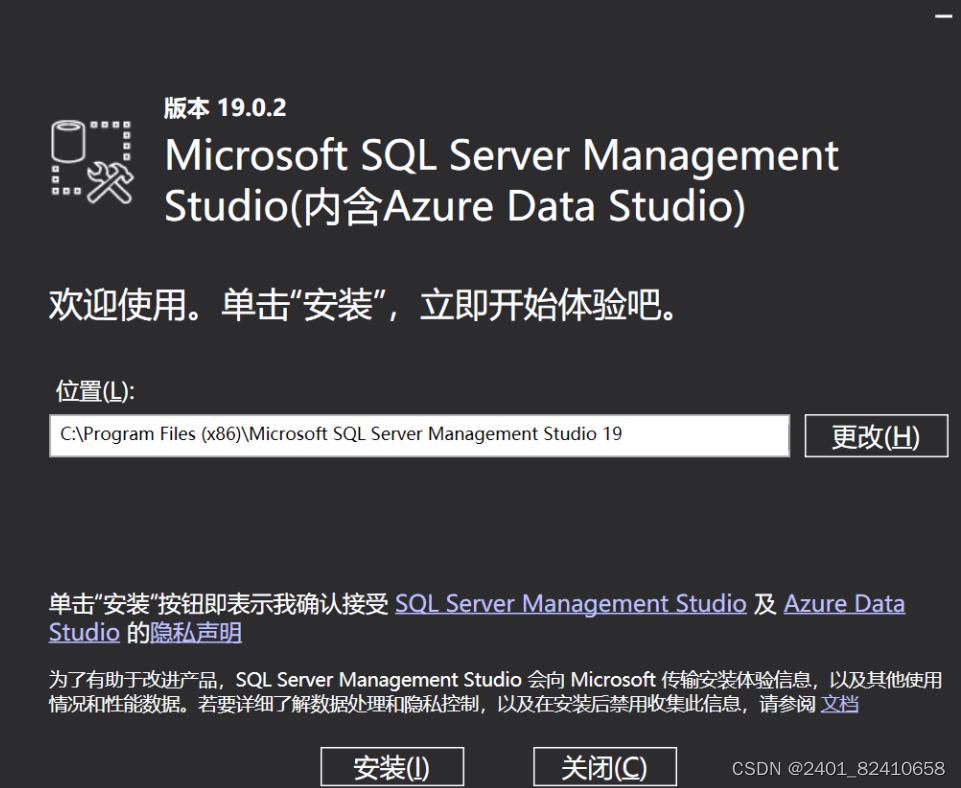Viewport: 961px width, 788px height.
Task: Click the Microsoft SQL Server Management Studio title
Action: click(501, 180)
